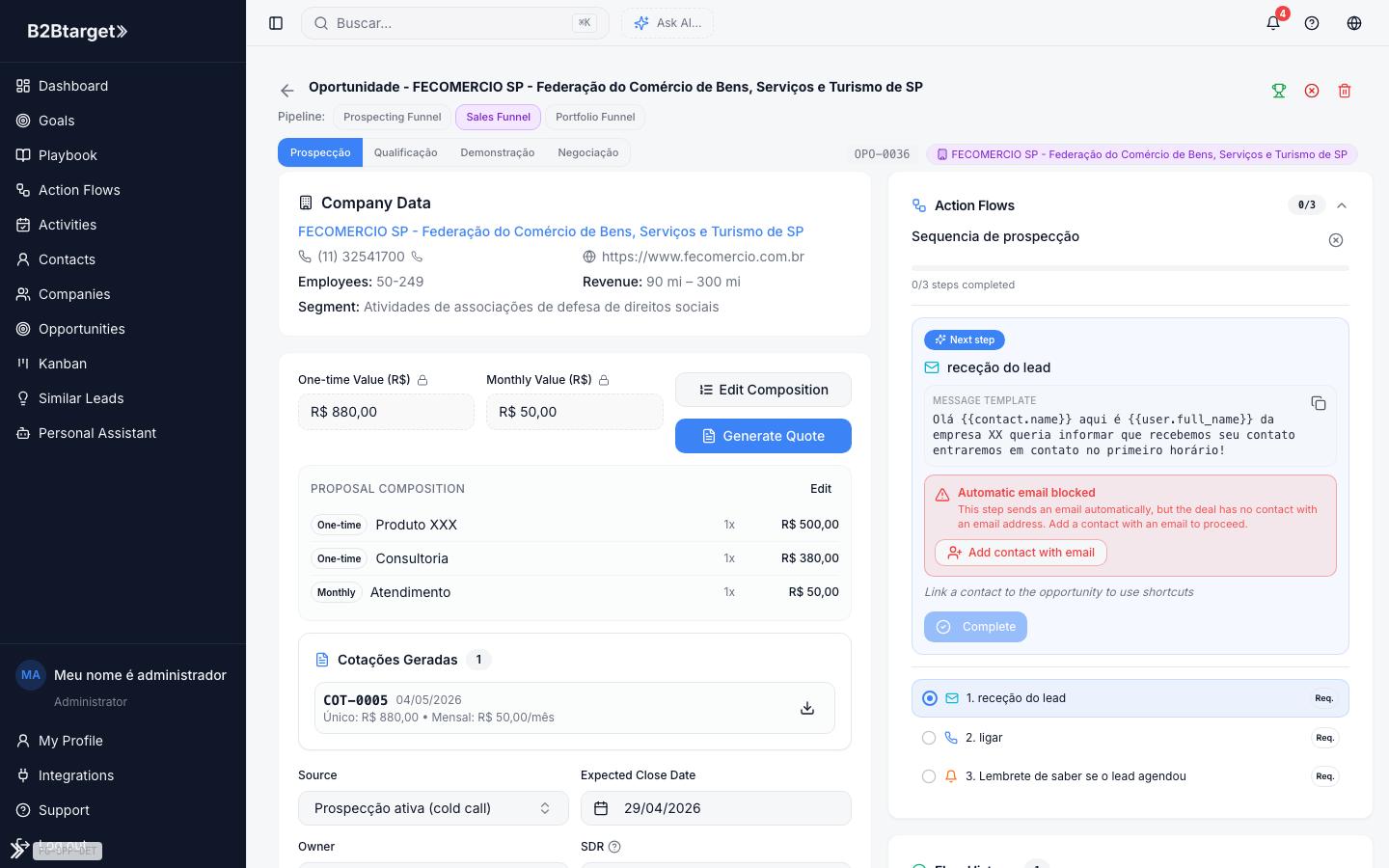Open Ask AI assistant
The width and height of the screenshot is (1389, 868).
pos(667,23)
